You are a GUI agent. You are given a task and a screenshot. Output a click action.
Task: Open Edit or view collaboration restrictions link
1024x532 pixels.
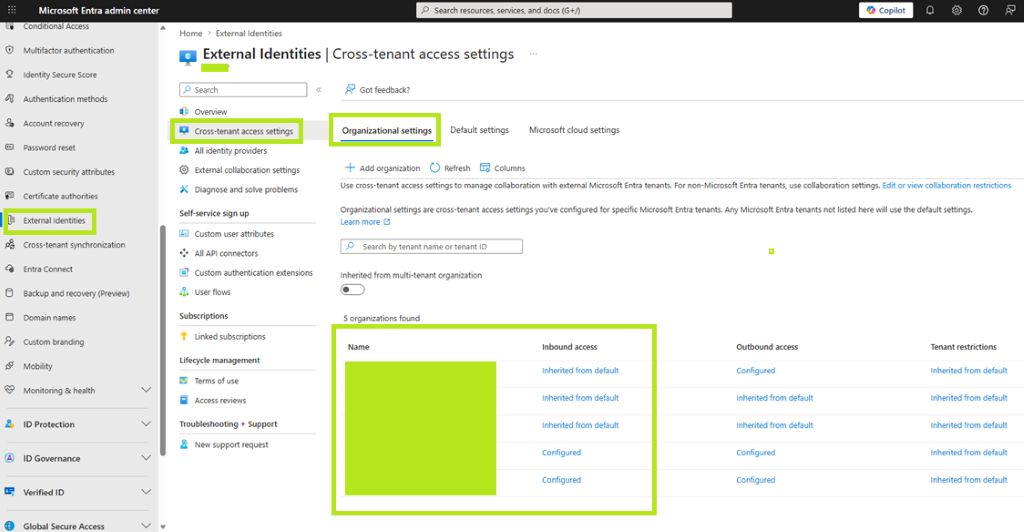[x=946, y=185]
